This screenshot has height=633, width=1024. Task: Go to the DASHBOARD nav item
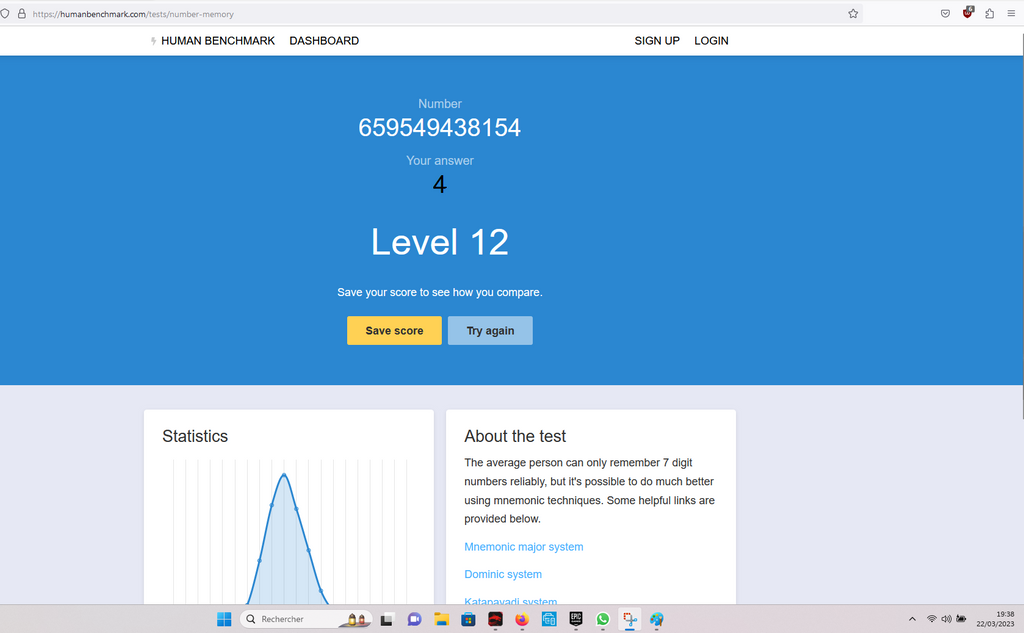click(324, 41)
